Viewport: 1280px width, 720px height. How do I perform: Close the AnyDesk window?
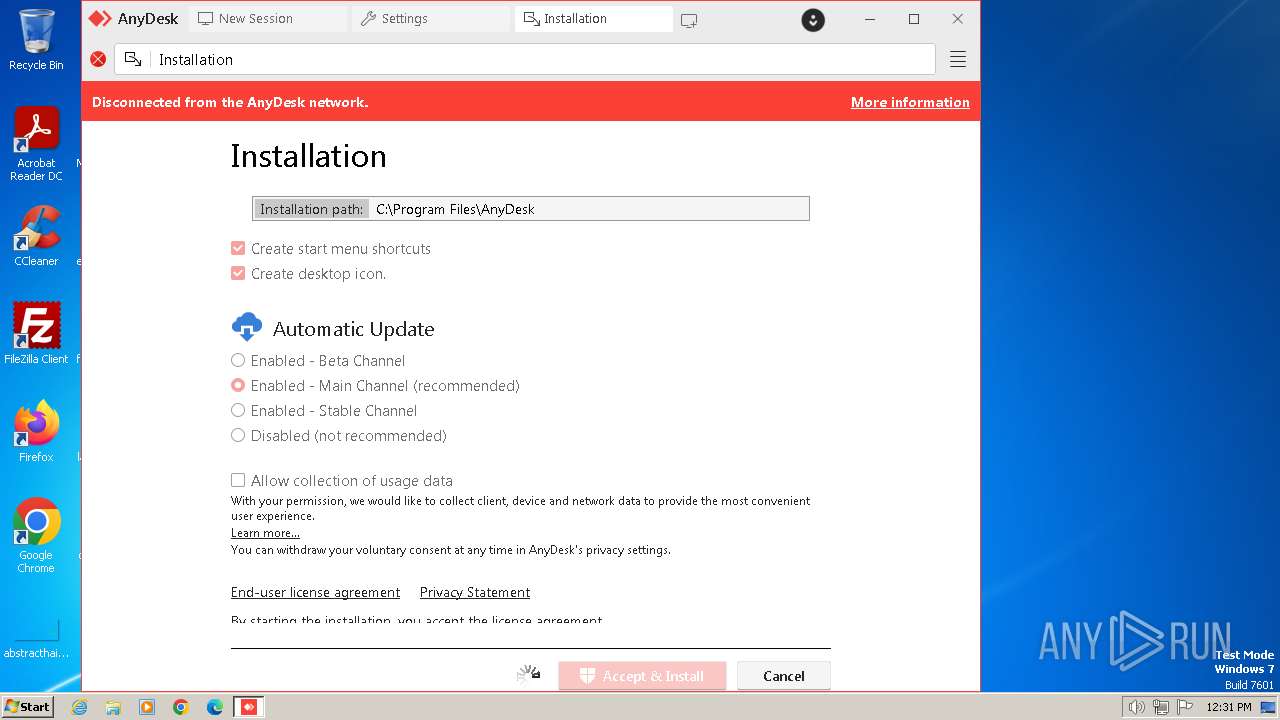tap(958, 19)
